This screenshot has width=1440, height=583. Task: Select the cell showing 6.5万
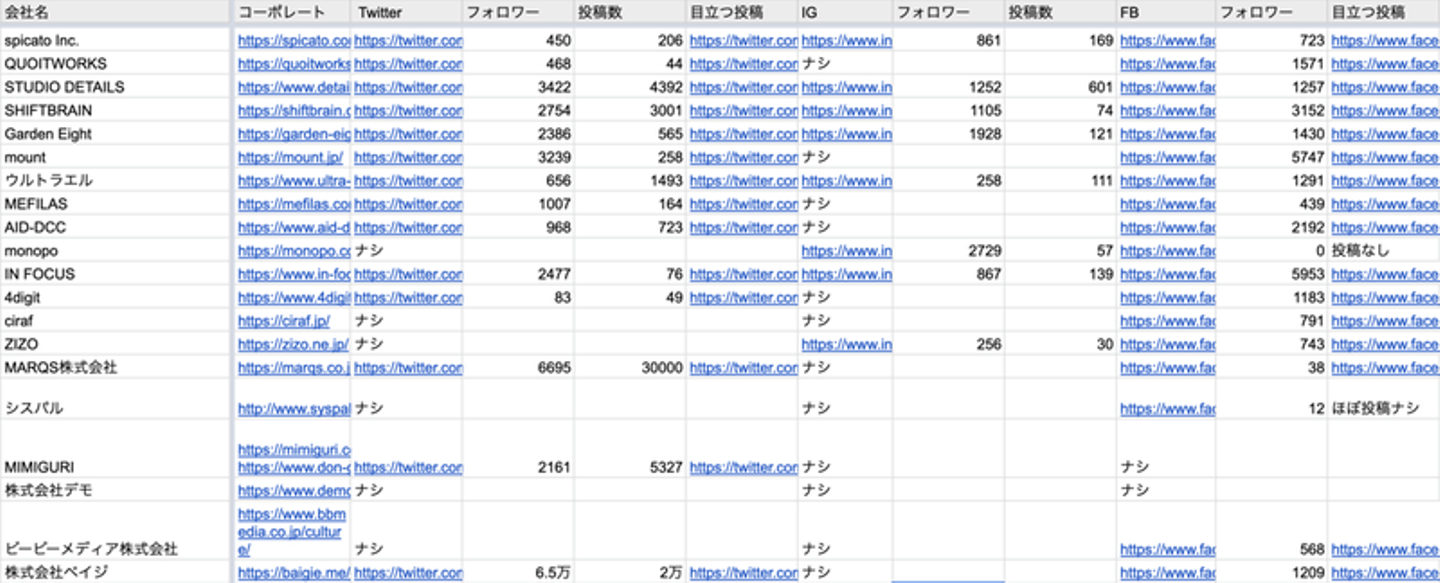tap(518, 573)
